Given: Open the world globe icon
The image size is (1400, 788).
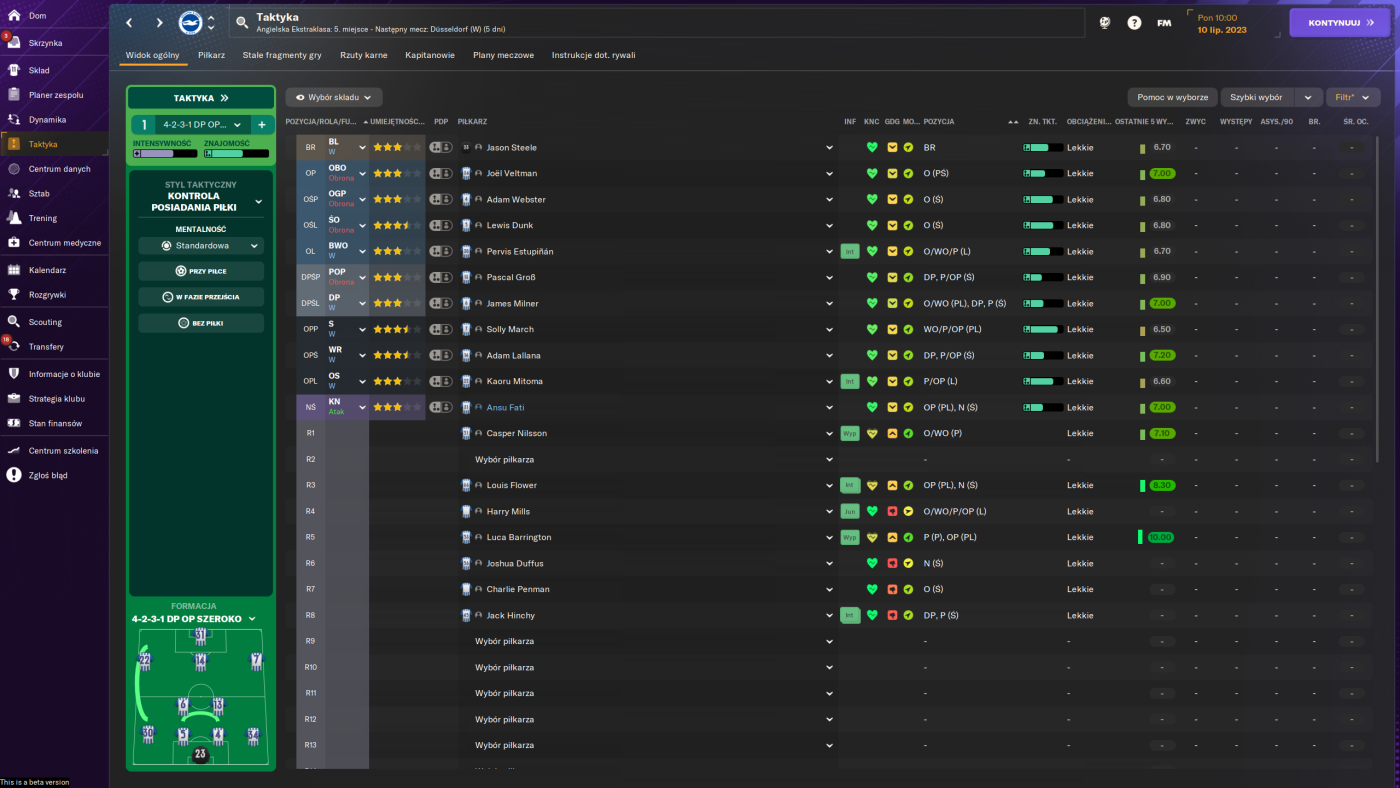Looking at the screenshot, I should [x=1105, y=22].
